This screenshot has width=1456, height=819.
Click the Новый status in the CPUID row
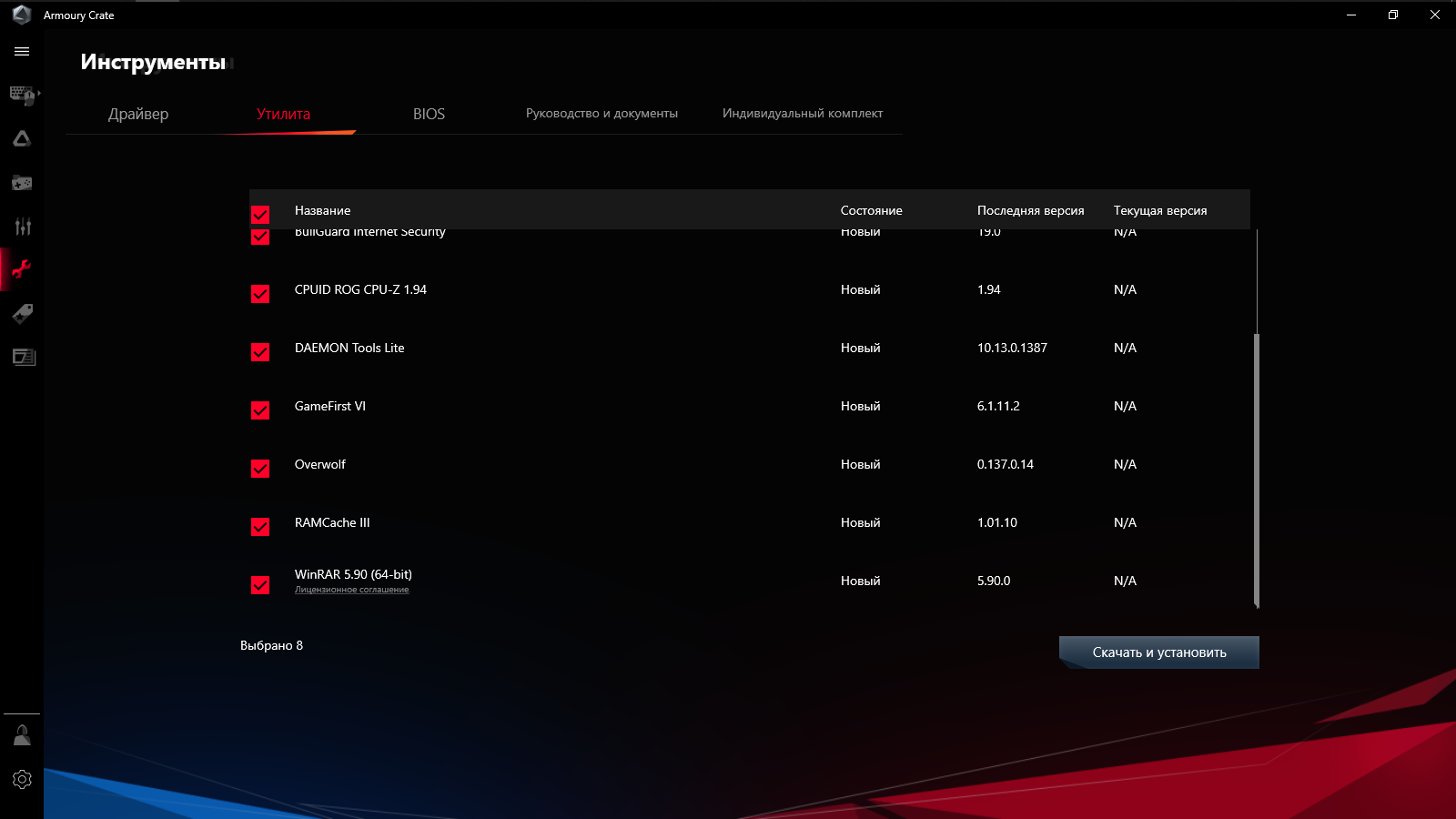pos(860,289)
